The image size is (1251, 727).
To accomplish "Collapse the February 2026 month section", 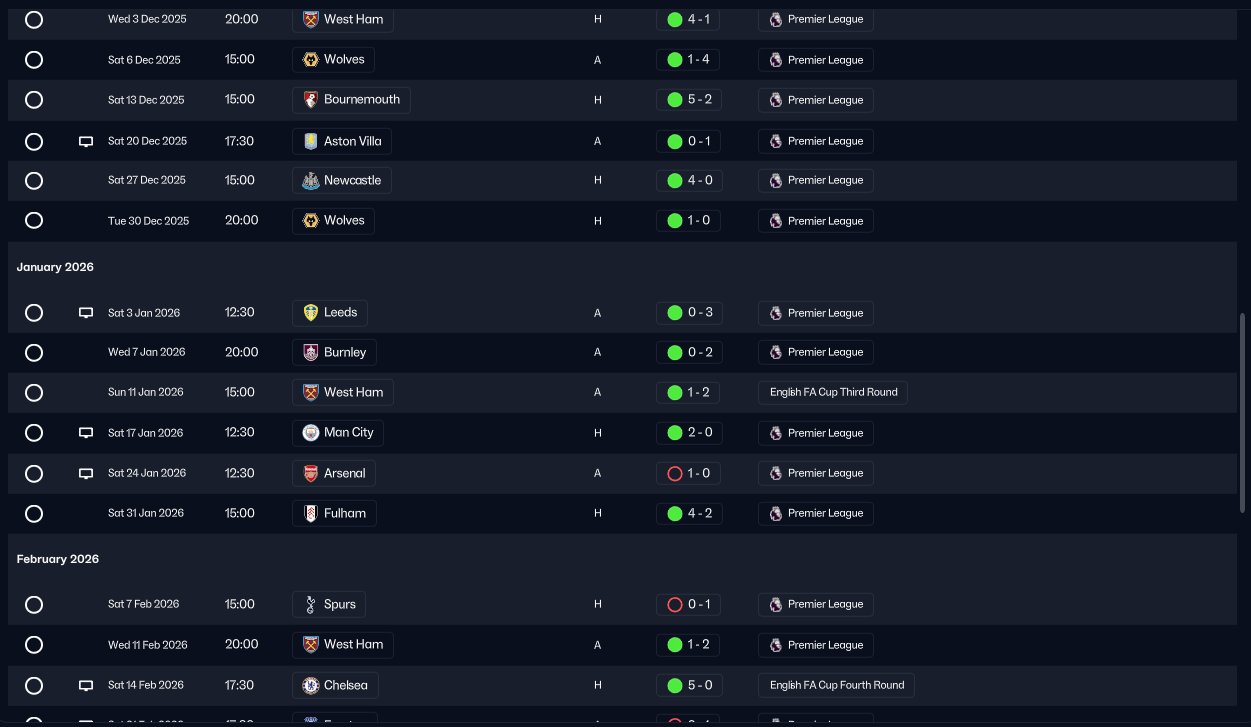I will click(x=58, y=560).
